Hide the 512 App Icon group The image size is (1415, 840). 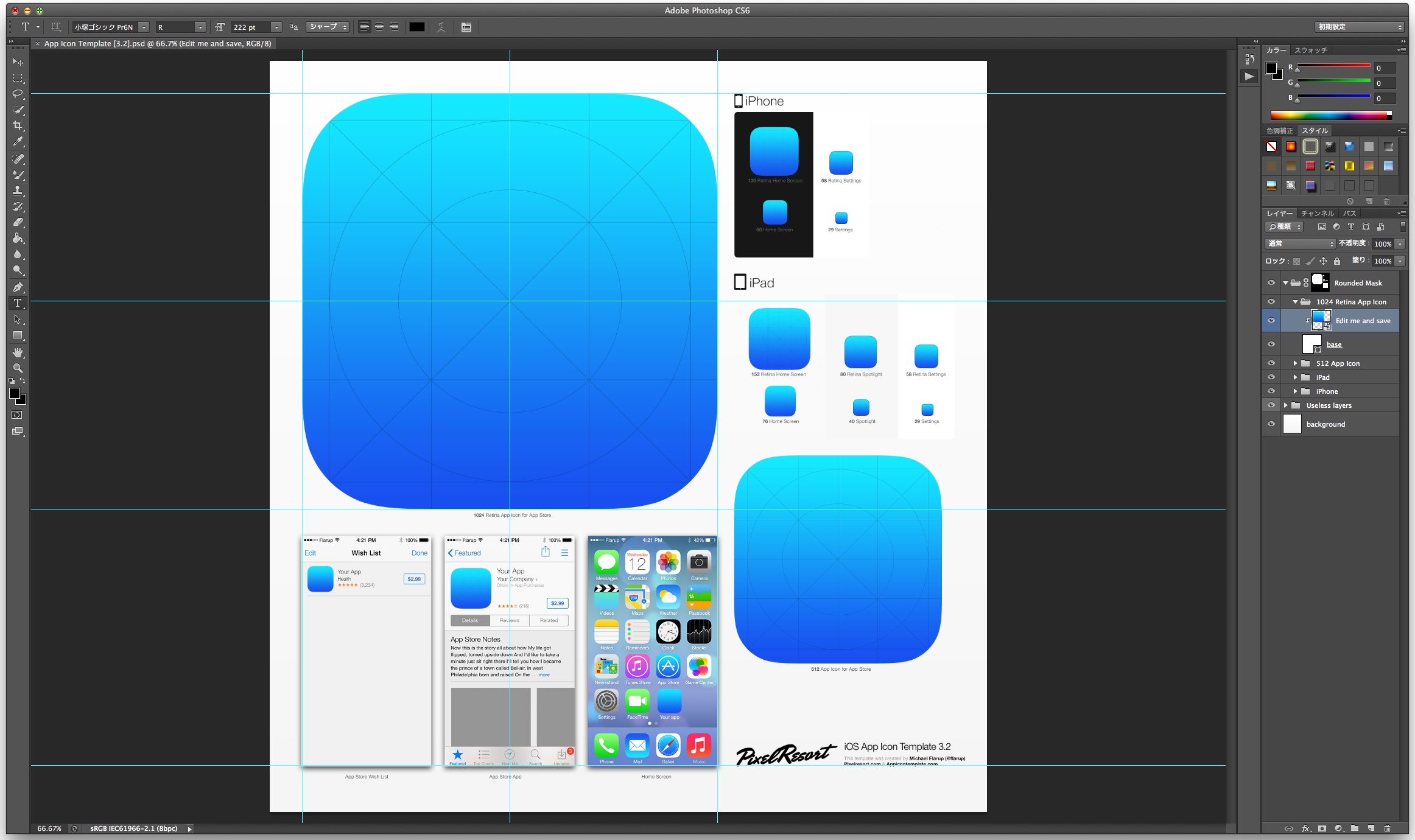tap(1271, 363)
